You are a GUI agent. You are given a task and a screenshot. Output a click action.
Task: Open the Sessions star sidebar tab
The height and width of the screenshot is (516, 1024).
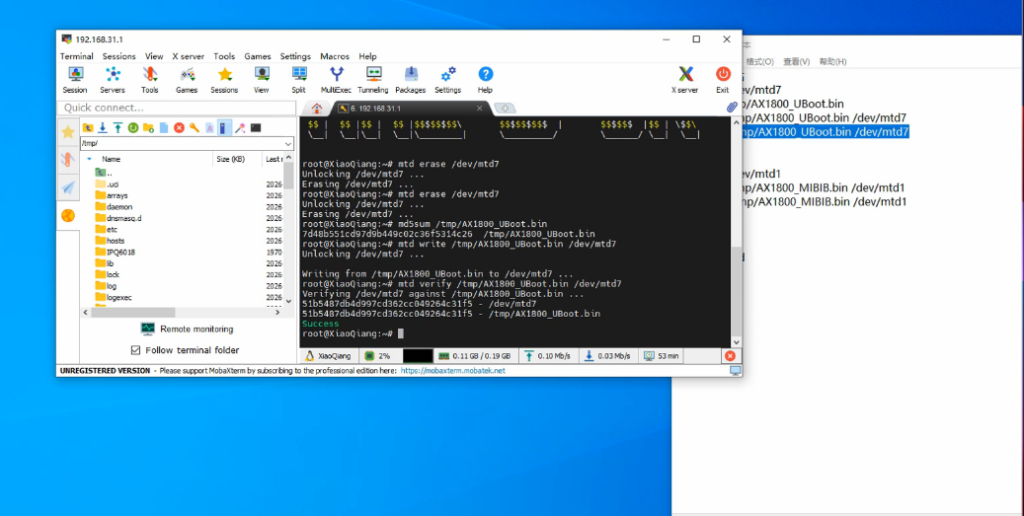coord(68,132)
